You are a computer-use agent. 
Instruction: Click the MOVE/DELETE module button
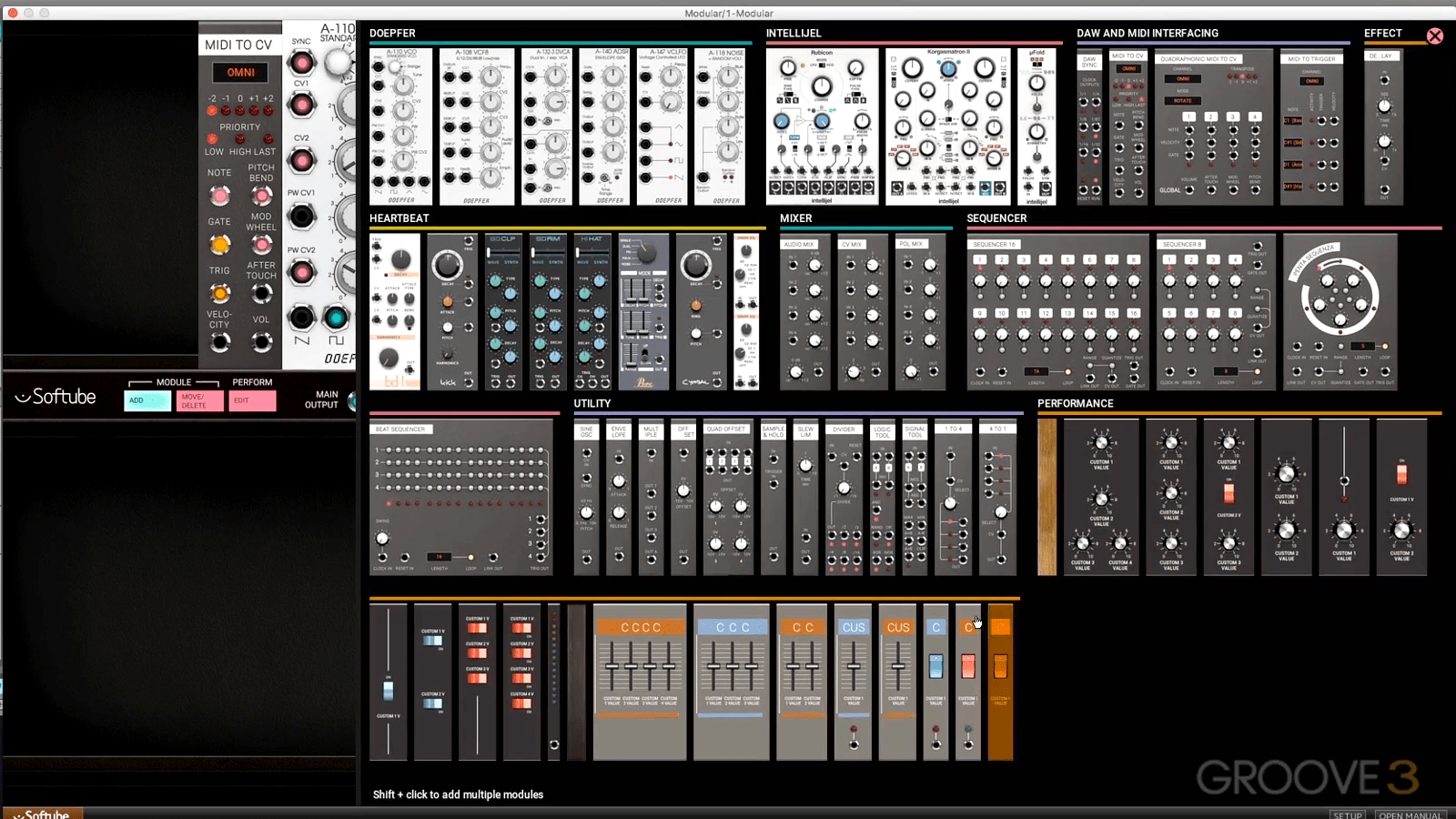click(200, 400)
